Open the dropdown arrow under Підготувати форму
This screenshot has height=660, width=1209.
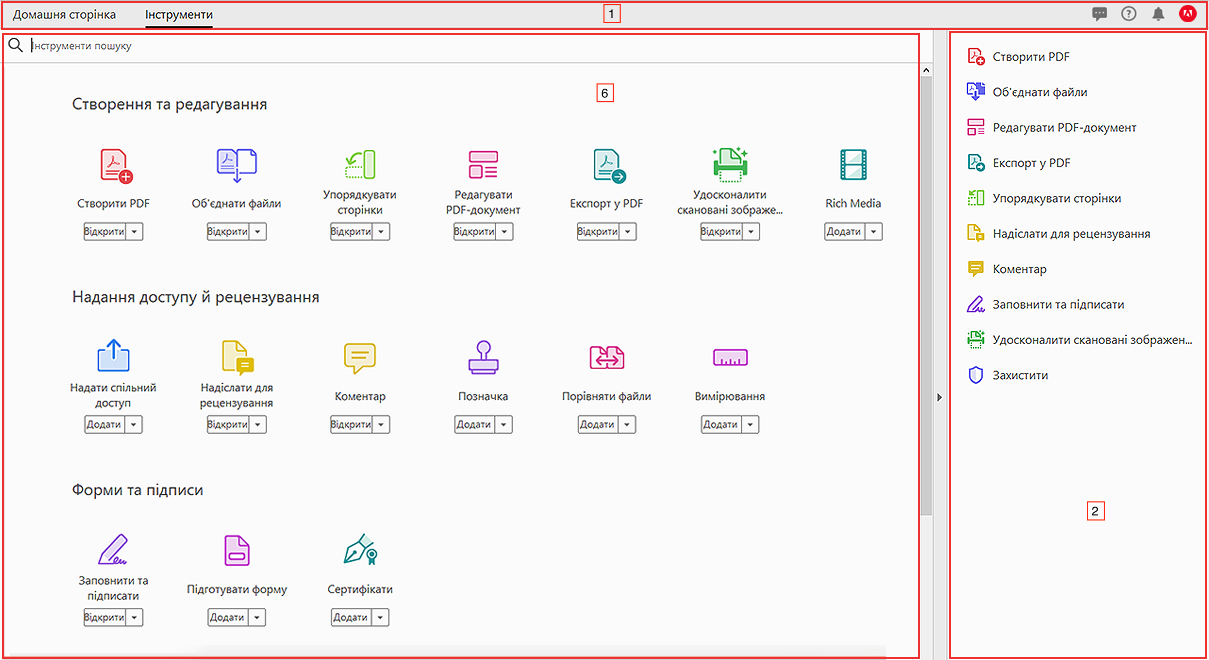coord(257,618)
